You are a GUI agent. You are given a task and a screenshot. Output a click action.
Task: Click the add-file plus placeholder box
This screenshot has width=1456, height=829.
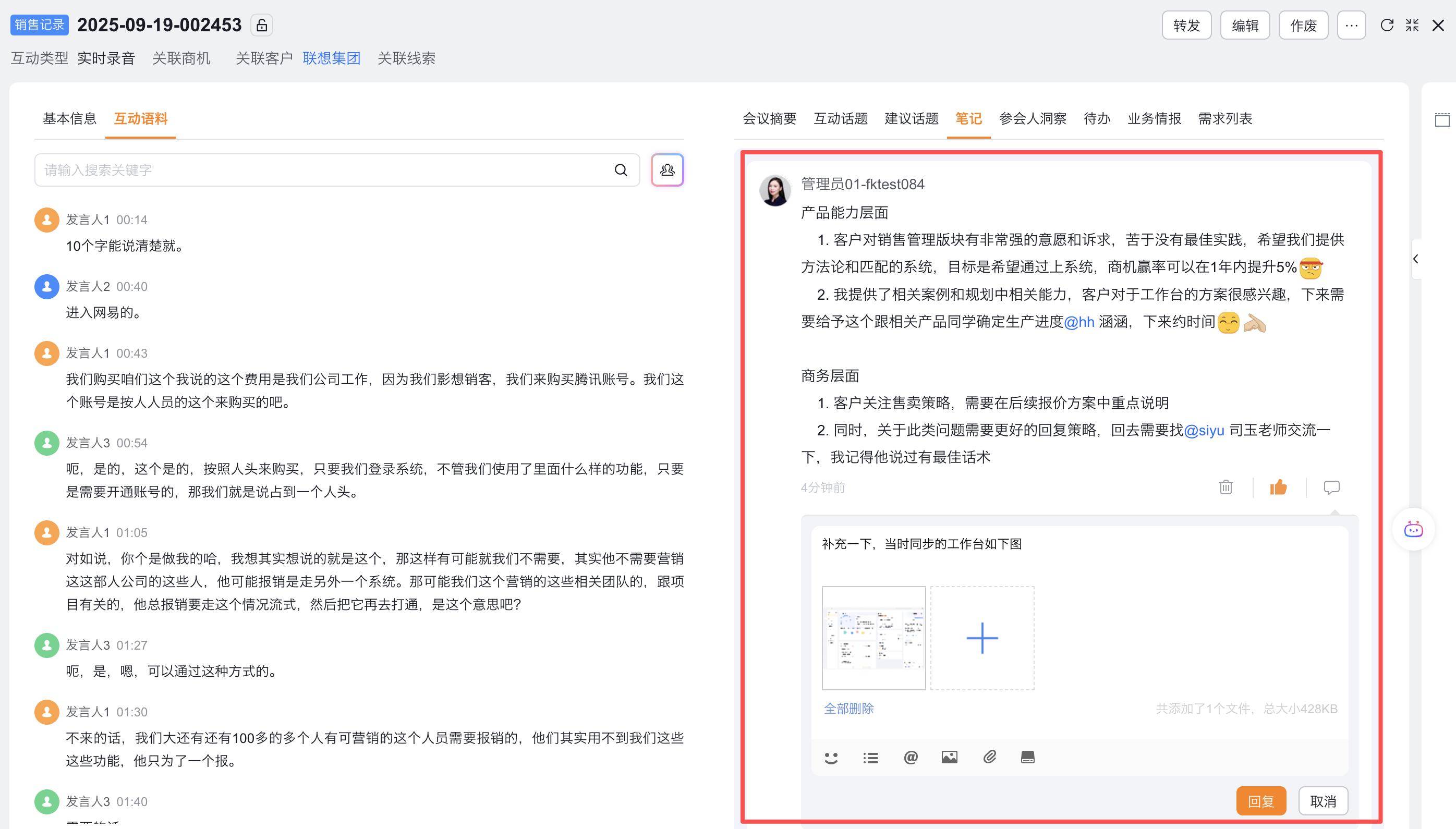coord(981,638)
